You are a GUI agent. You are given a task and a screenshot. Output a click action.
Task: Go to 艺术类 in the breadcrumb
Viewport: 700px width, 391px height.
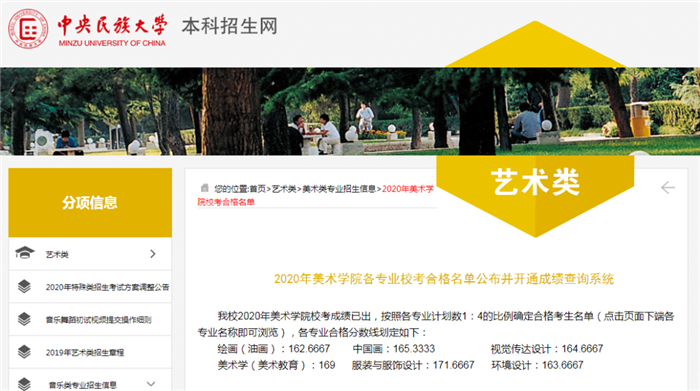284,189
